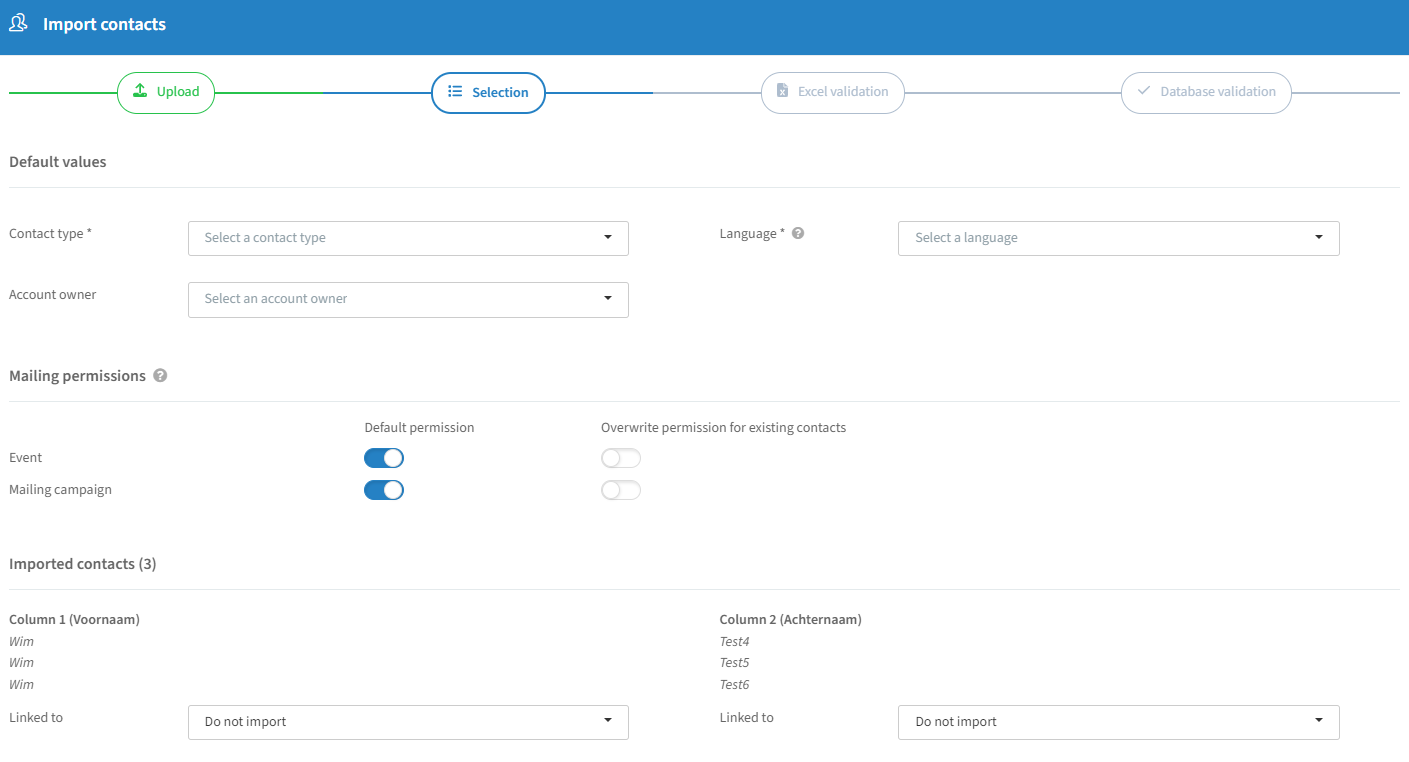The width and height of the screenshot is (1409, 762).
Task: Click the contacts icon in the header
Action: (x=18, y=23)
